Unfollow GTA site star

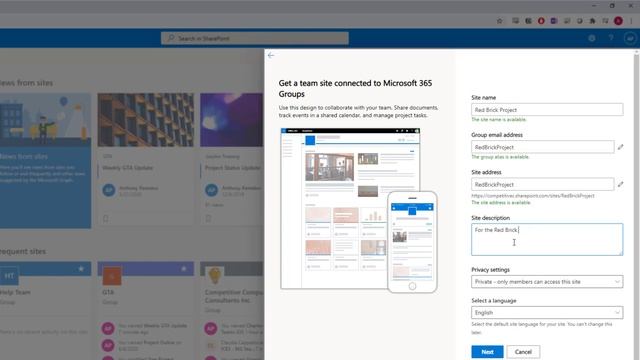(x=184, y=269)
